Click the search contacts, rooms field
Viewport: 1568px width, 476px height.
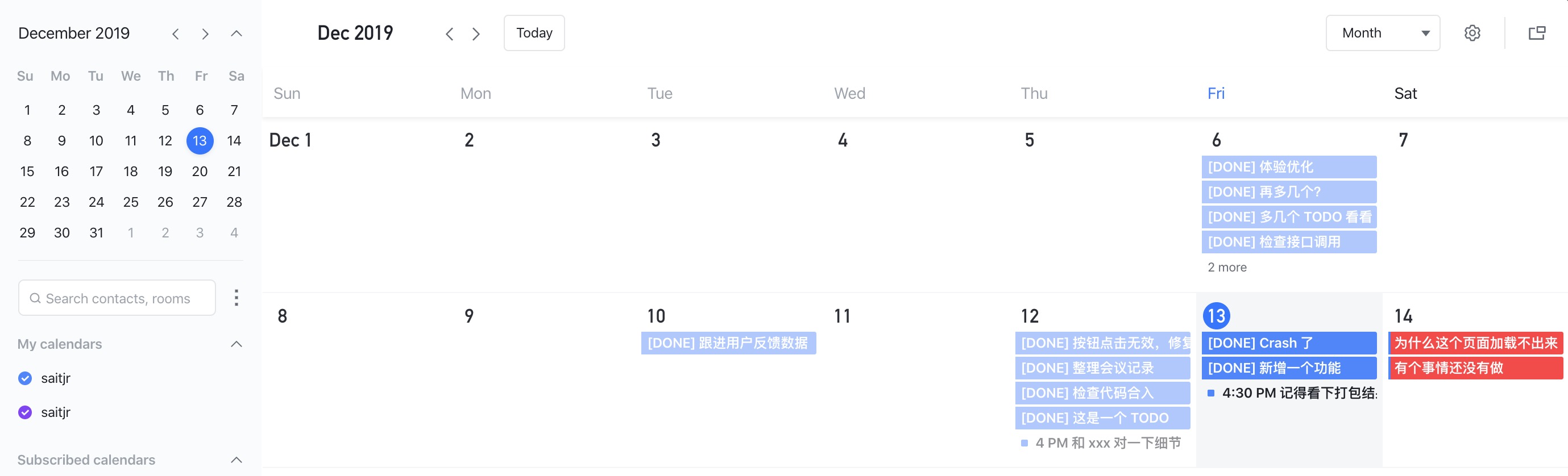[x=117, y=298]
